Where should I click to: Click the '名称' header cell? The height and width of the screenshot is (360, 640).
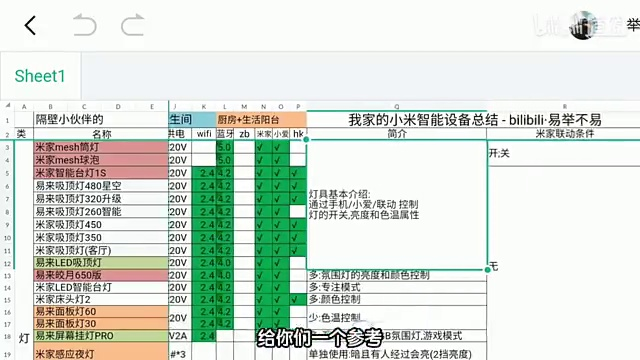tap(101, 134)
